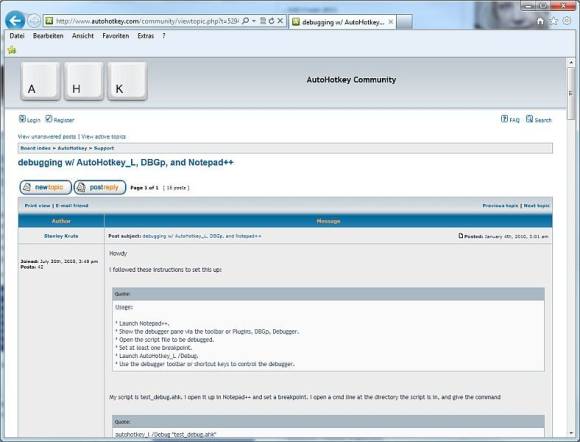This screenshot has height=442, width=580.
Task: Select the debugging w/ AutoHotkey tab
Action: (x=342, y=22)
